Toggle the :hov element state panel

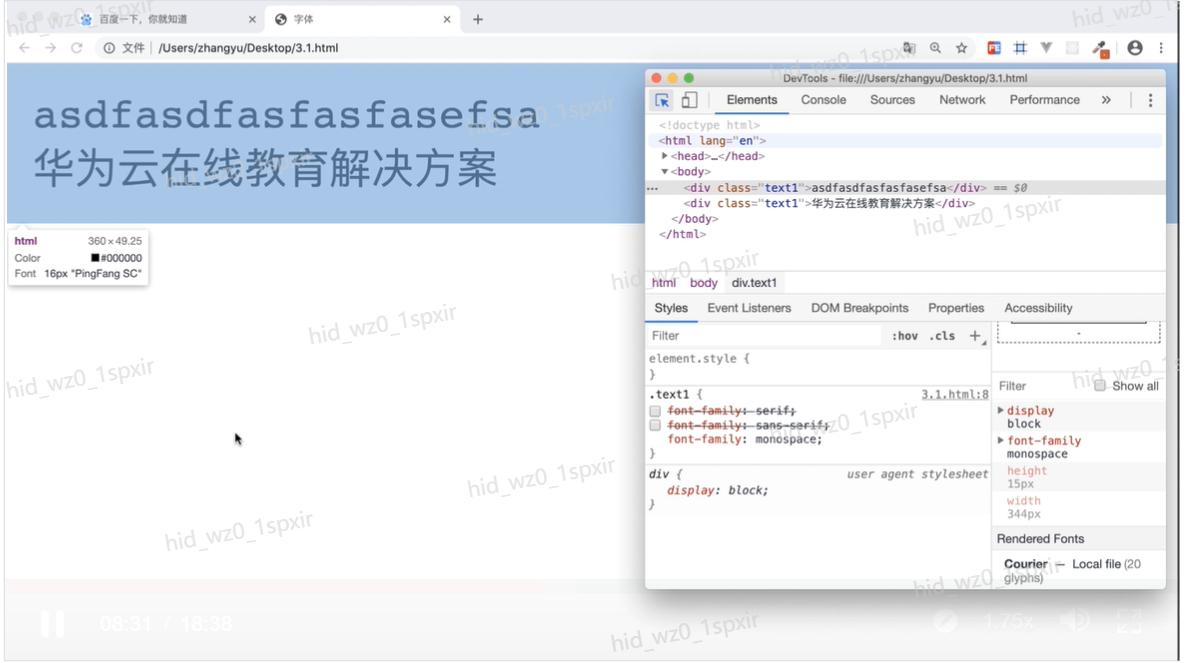tap(904, 336)
